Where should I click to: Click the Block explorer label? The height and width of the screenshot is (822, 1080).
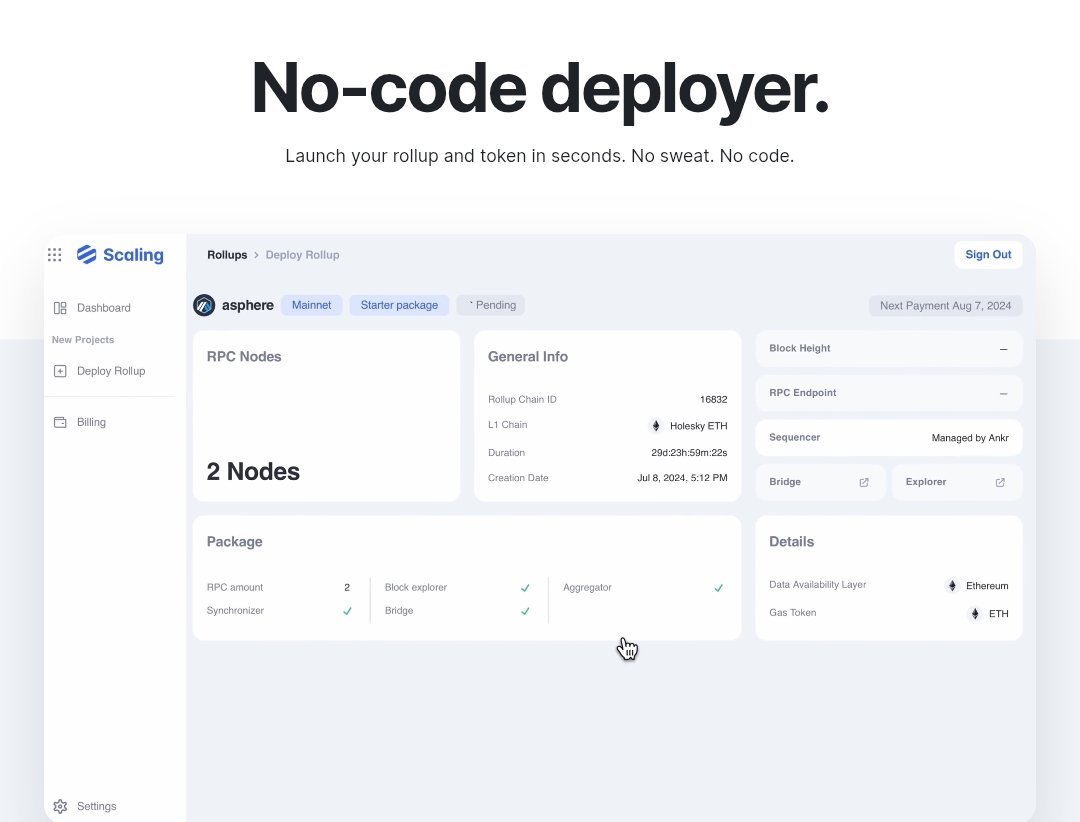415,588
